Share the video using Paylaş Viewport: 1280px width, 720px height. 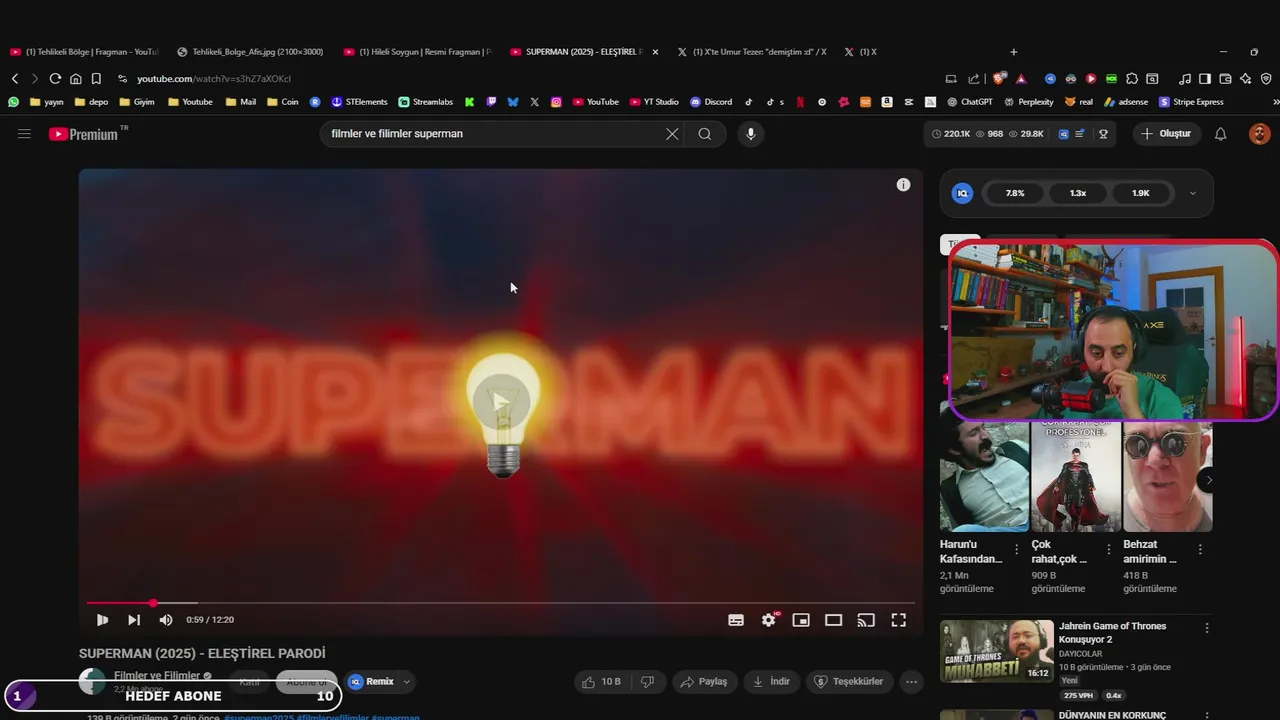pos(704,682)
